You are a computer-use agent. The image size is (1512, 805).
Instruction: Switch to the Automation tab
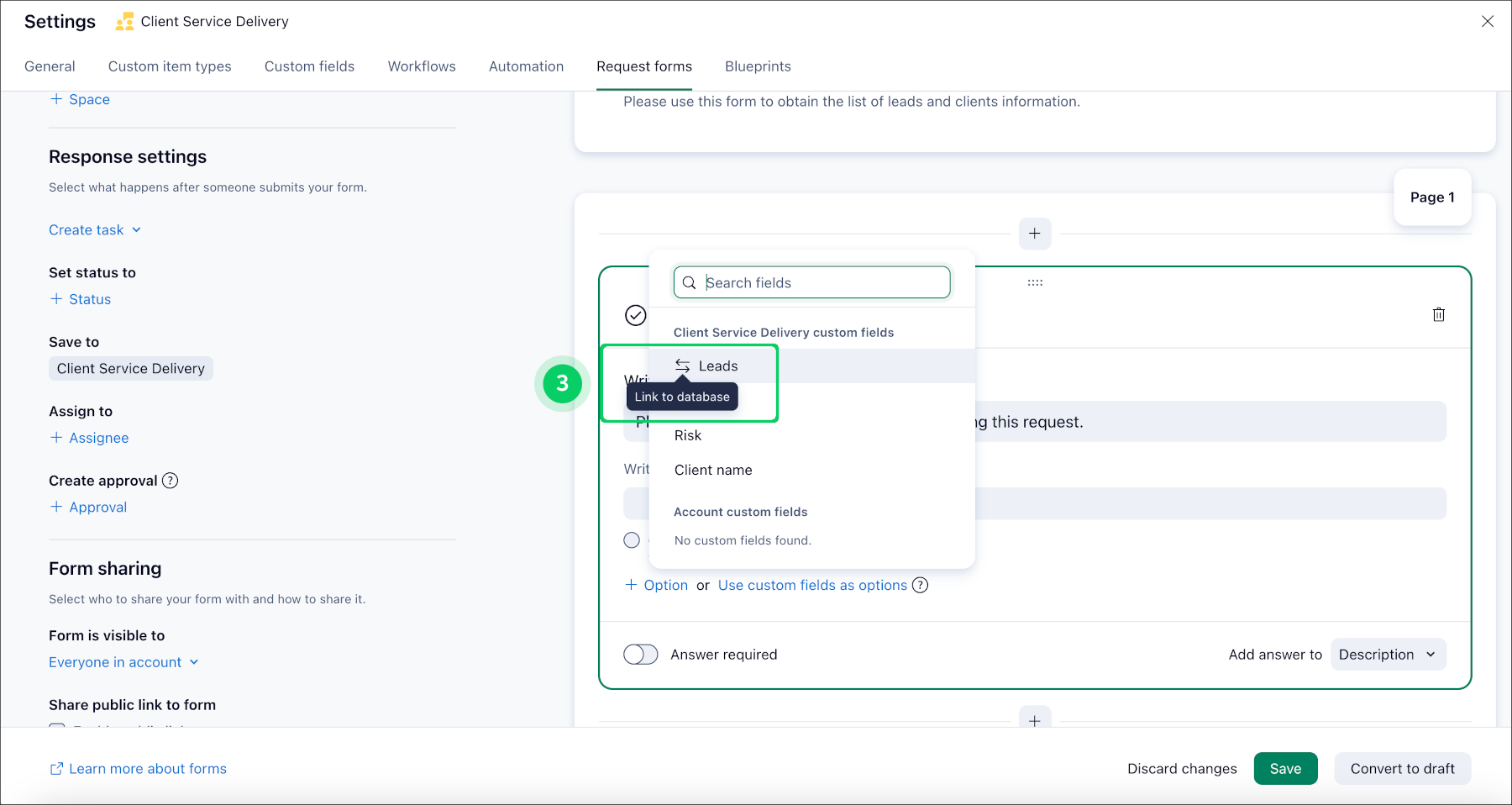[526, 66]
